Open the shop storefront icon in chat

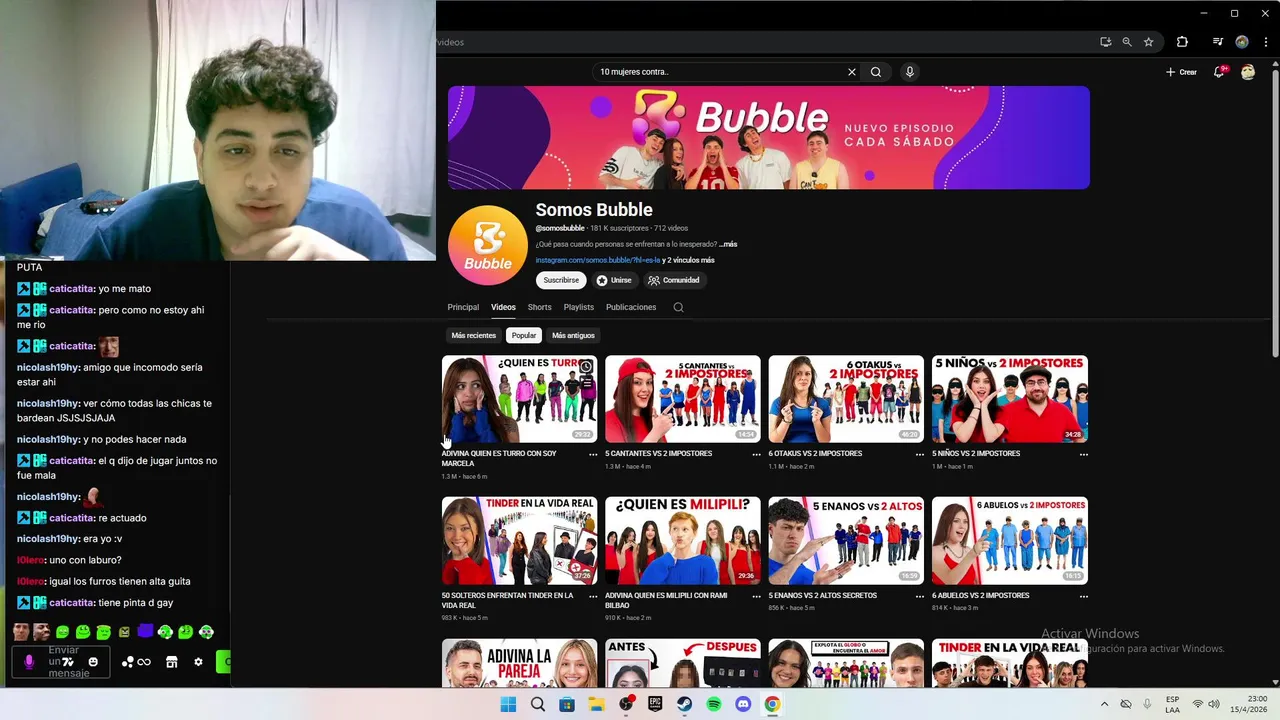pyautogui.click(x=171, y=662)
